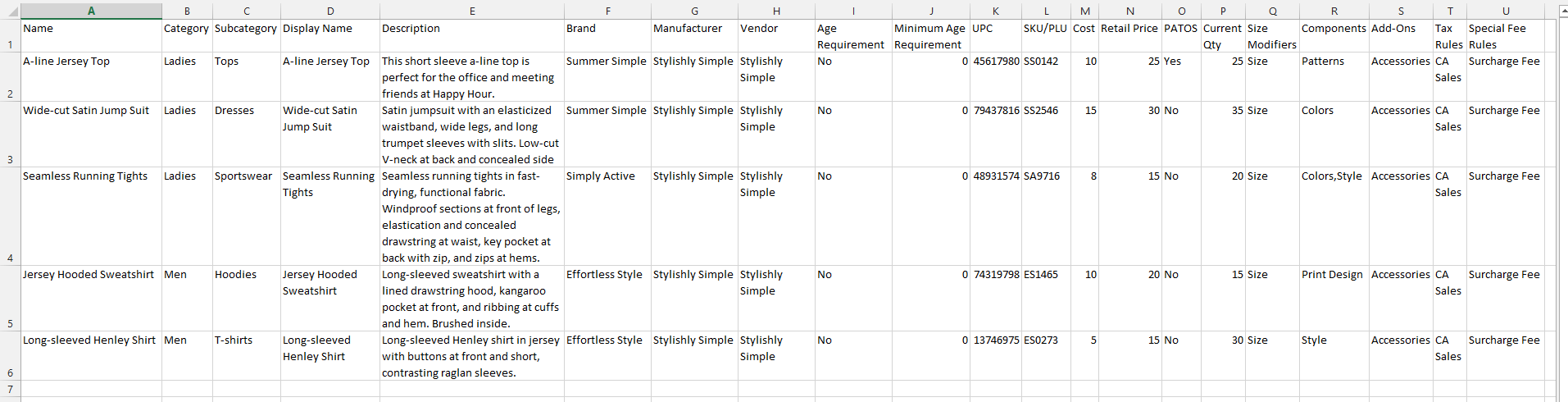Screen dimensions: 1568x402
Task: Click the Sportswear subcategory cell
Action: point(247,217)
